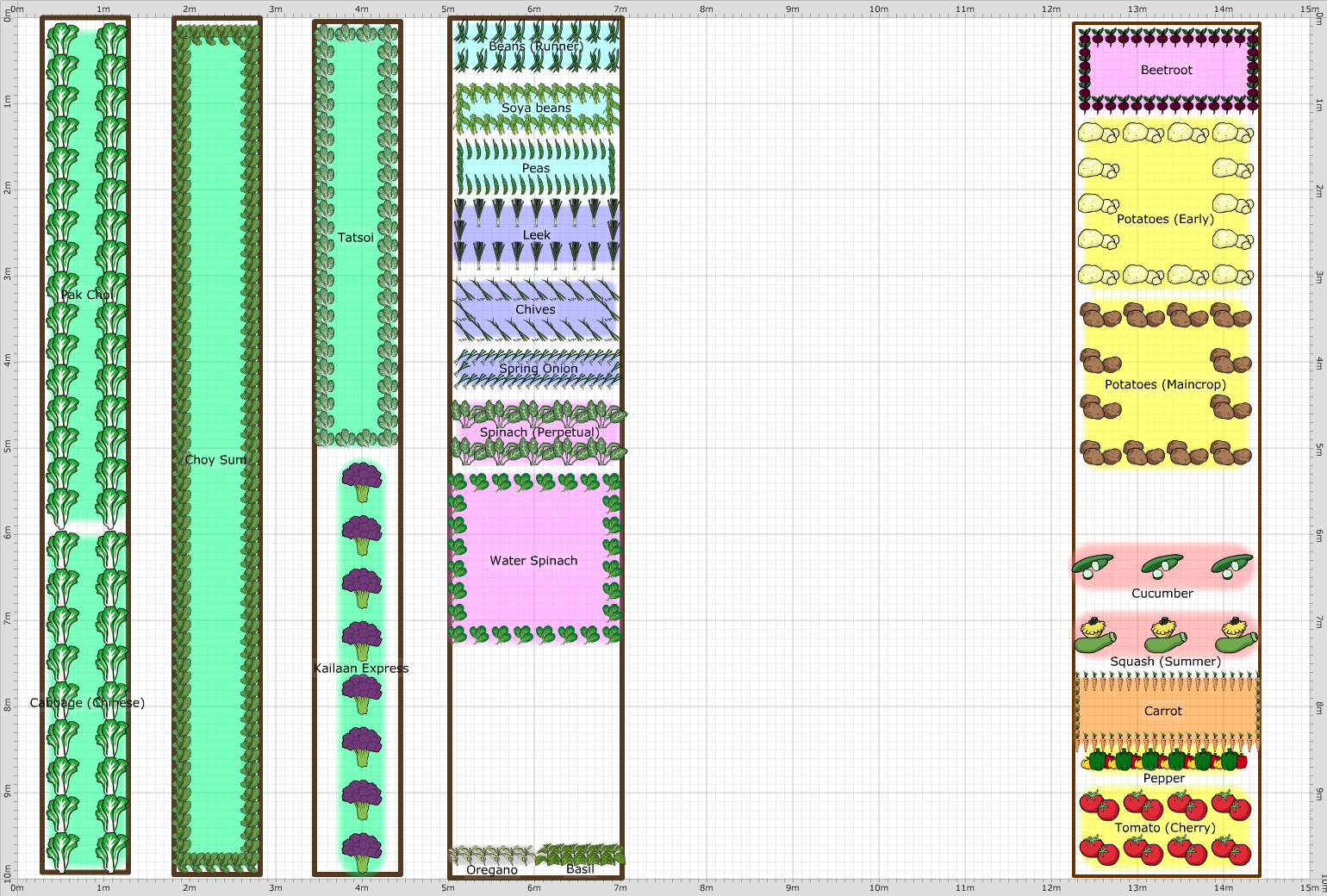The height and width of the screenshot is (896, 1327).
Task: Select the Pak Choi label
Action: click(86, 295)
